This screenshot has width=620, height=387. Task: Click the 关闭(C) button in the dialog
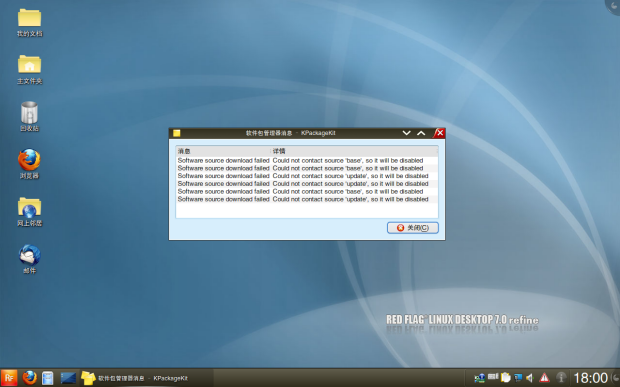tap(412, 228)
